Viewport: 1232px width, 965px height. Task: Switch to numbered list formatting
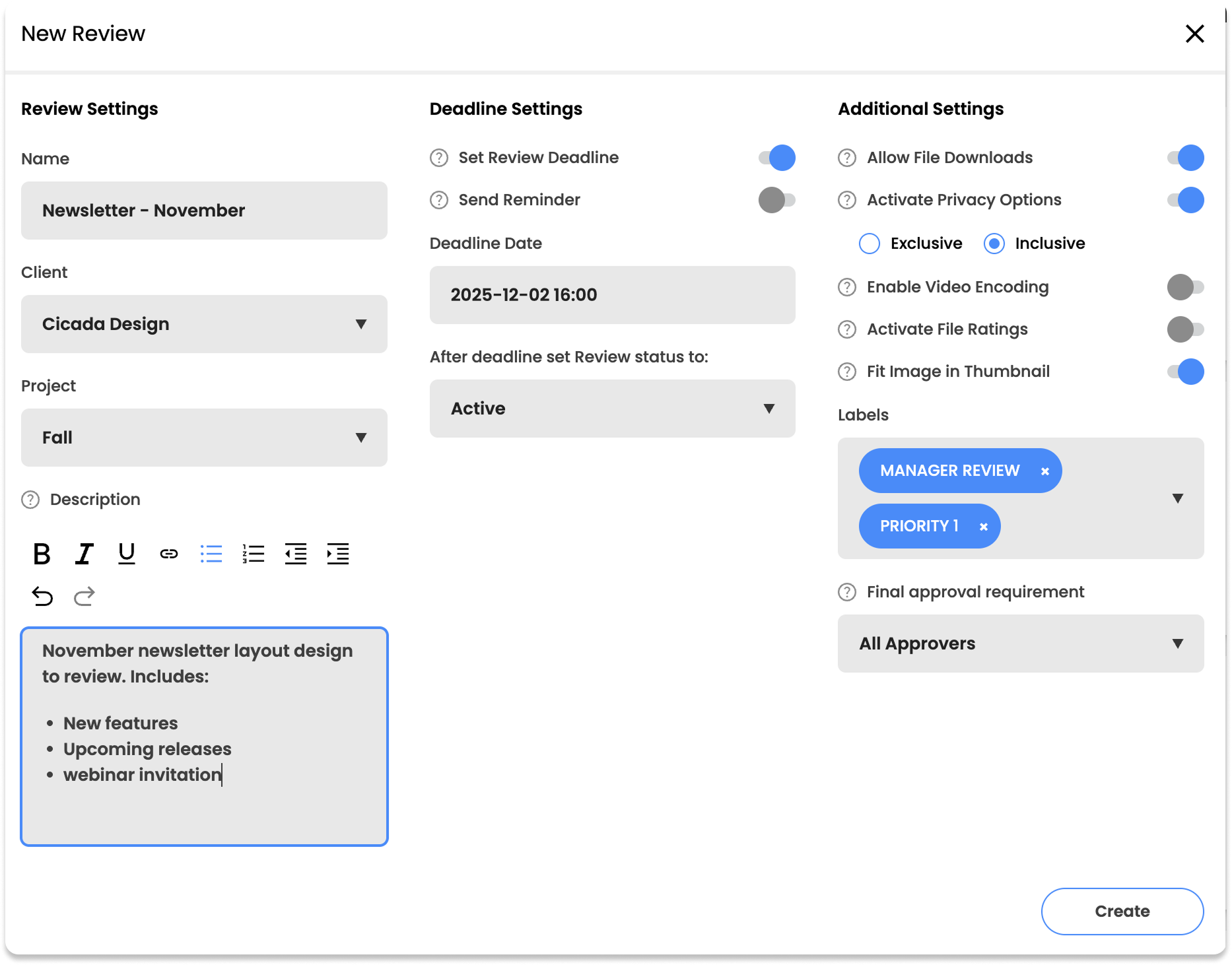click(x=253, y=554)
